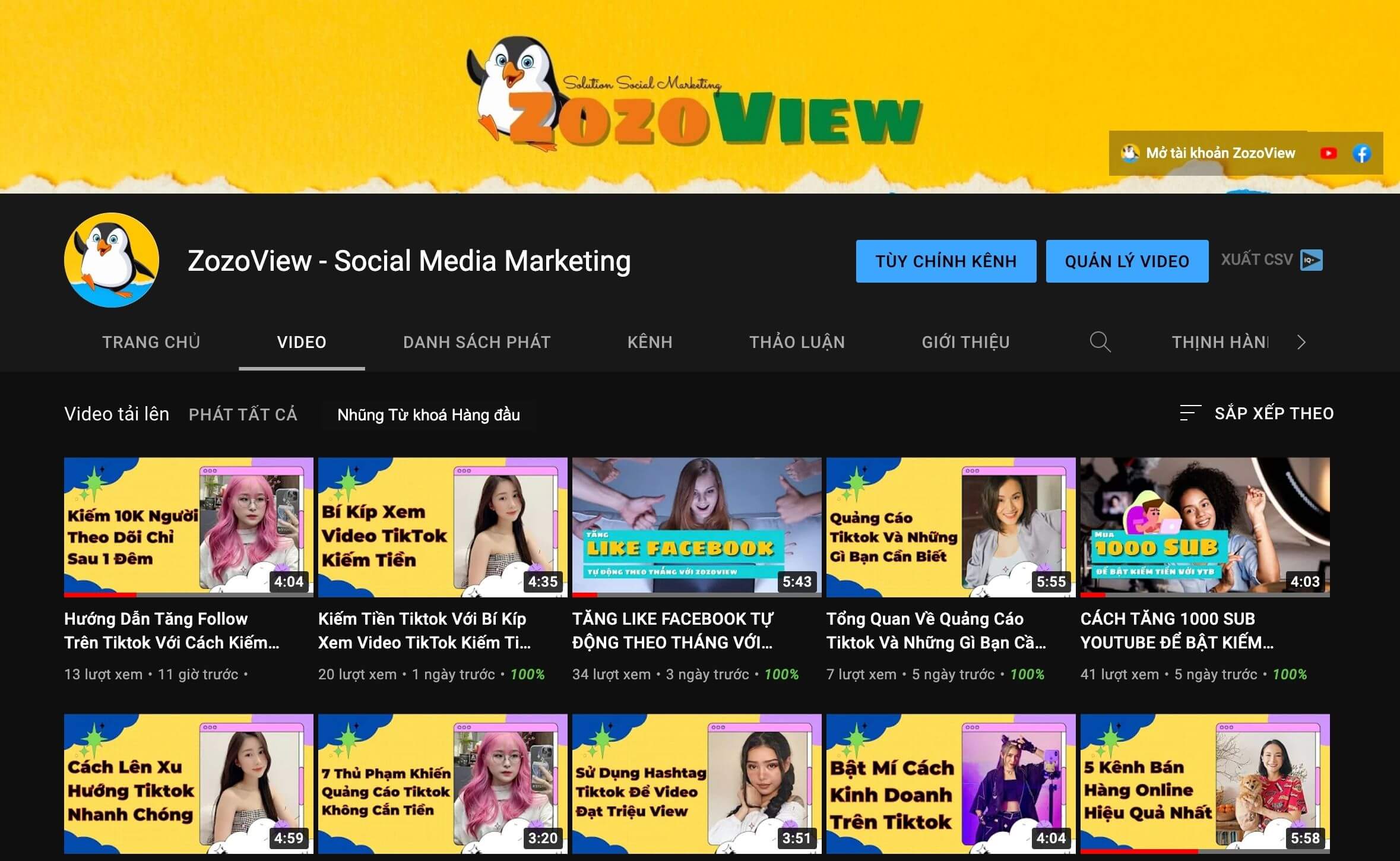This screenshot has height=861, width=1400.
Task: Open thumbnail 5 Kênh Bán Hàng Online
Action: point(1205,784)
